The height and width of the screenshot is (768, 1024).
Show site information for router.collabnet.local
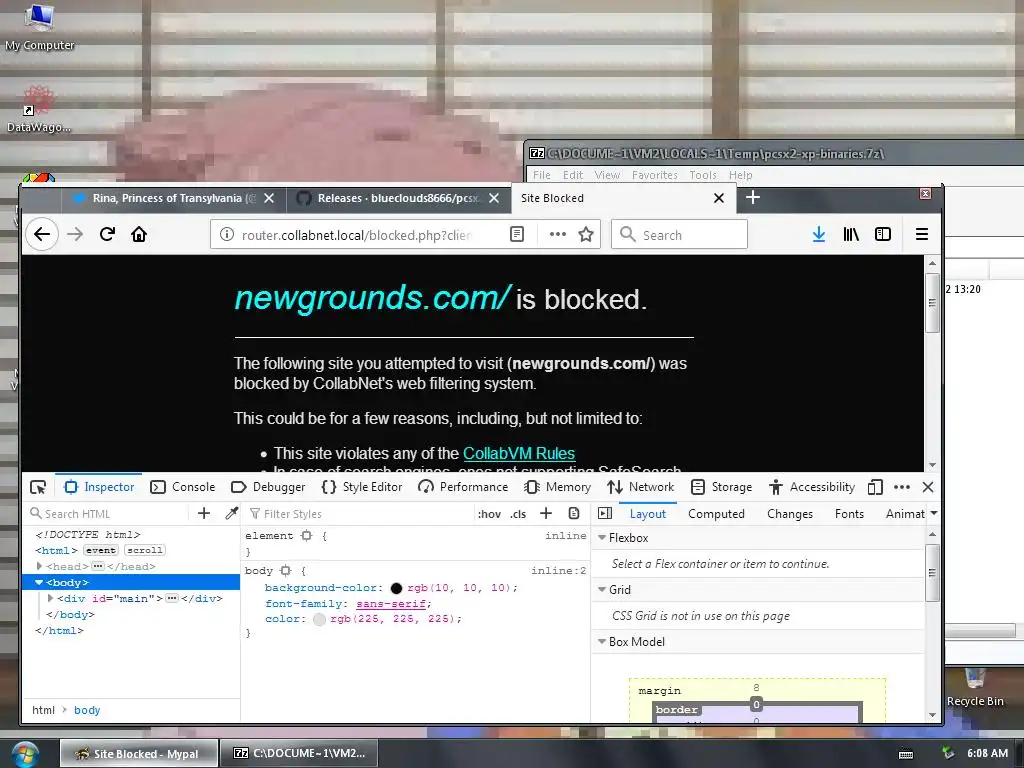tap(226, 234)
